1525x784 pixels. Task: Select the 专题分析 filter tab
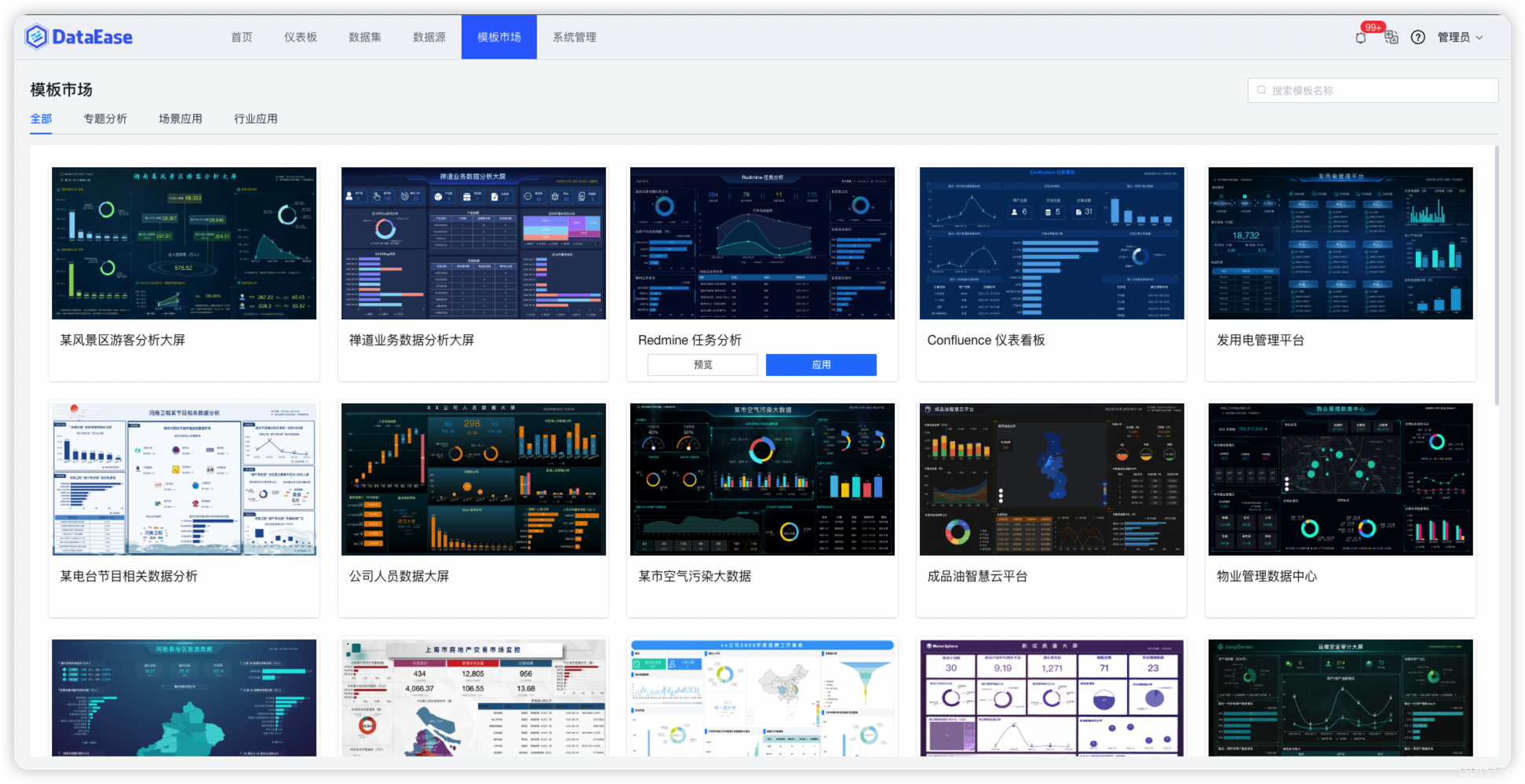[105, 119]
